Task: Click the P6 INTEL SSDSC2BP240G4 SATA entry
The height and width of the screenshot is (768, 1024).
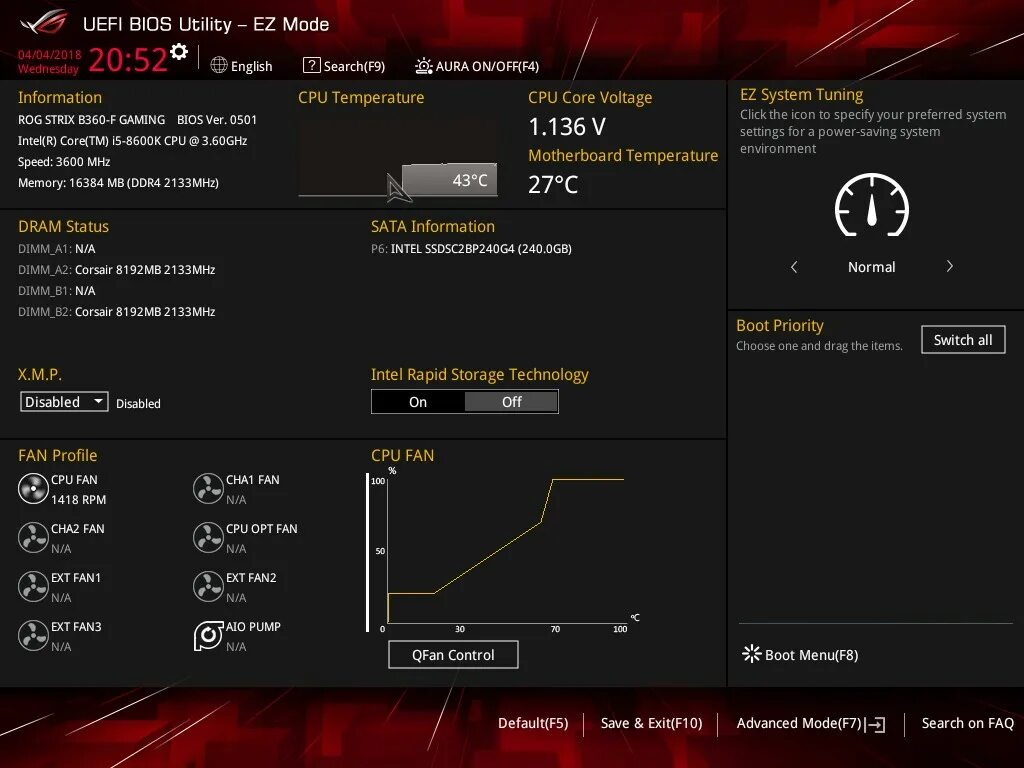Action: (x=471, y=249)
